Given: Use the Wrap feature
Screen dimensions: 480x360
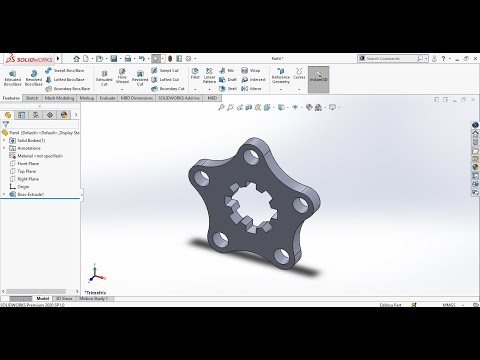Looking at the screenshot, I should [x=251, y=71].
